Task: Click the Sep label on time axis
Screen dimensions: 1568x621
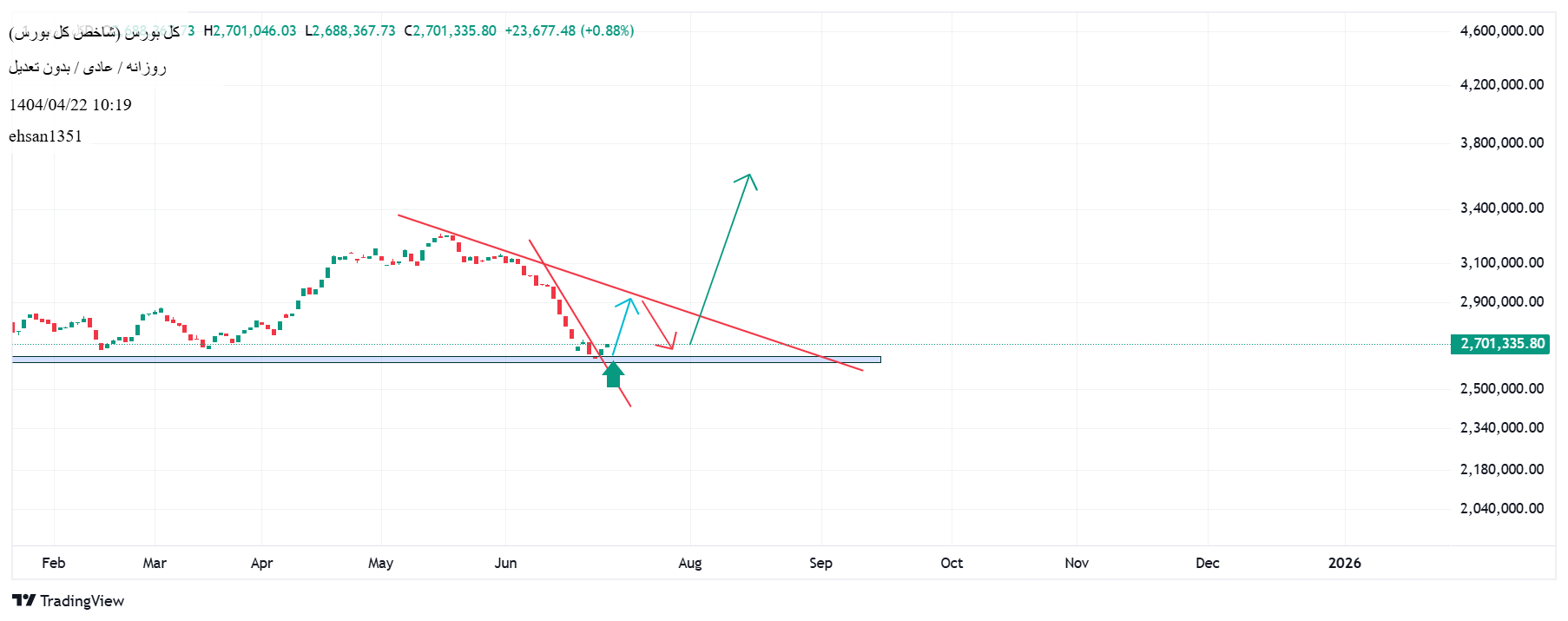Action: click(x=820, y=563)
